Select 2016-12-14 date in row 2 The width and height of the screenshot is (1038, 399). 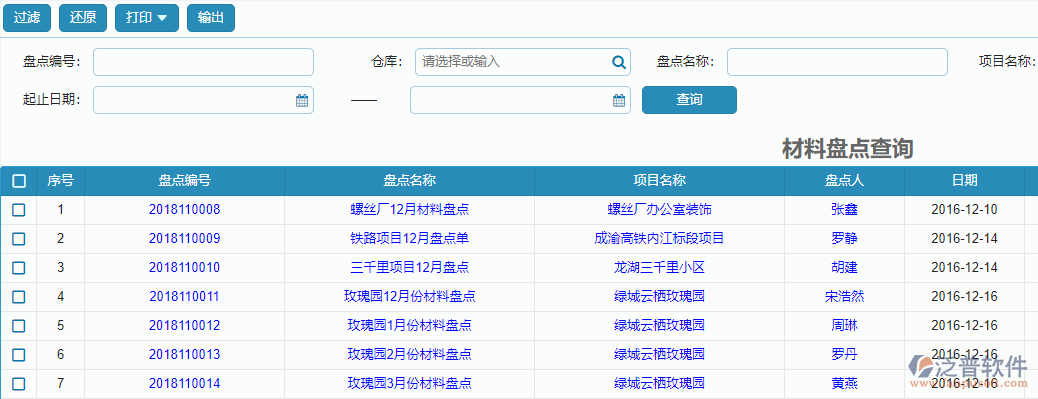964,239
